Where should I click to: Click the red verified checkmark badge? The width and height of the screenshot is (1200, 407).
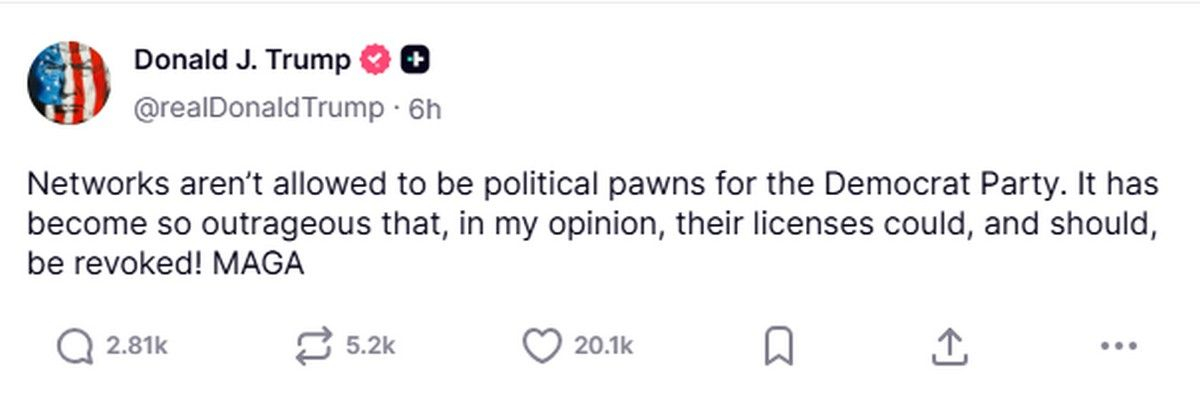[x=375, y=60]
